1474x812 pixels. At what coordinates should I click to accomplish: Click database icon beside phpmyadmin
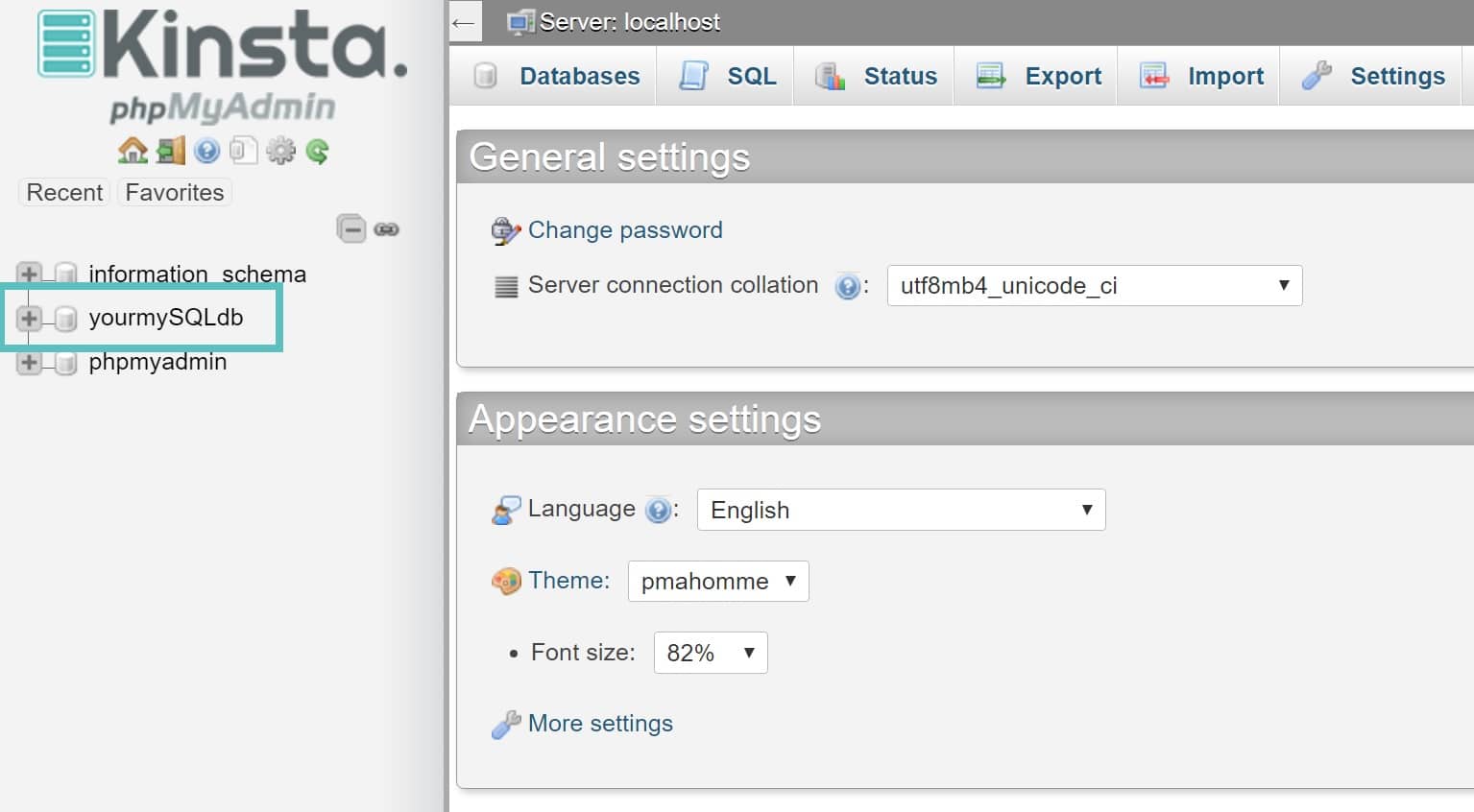(65, 363)
